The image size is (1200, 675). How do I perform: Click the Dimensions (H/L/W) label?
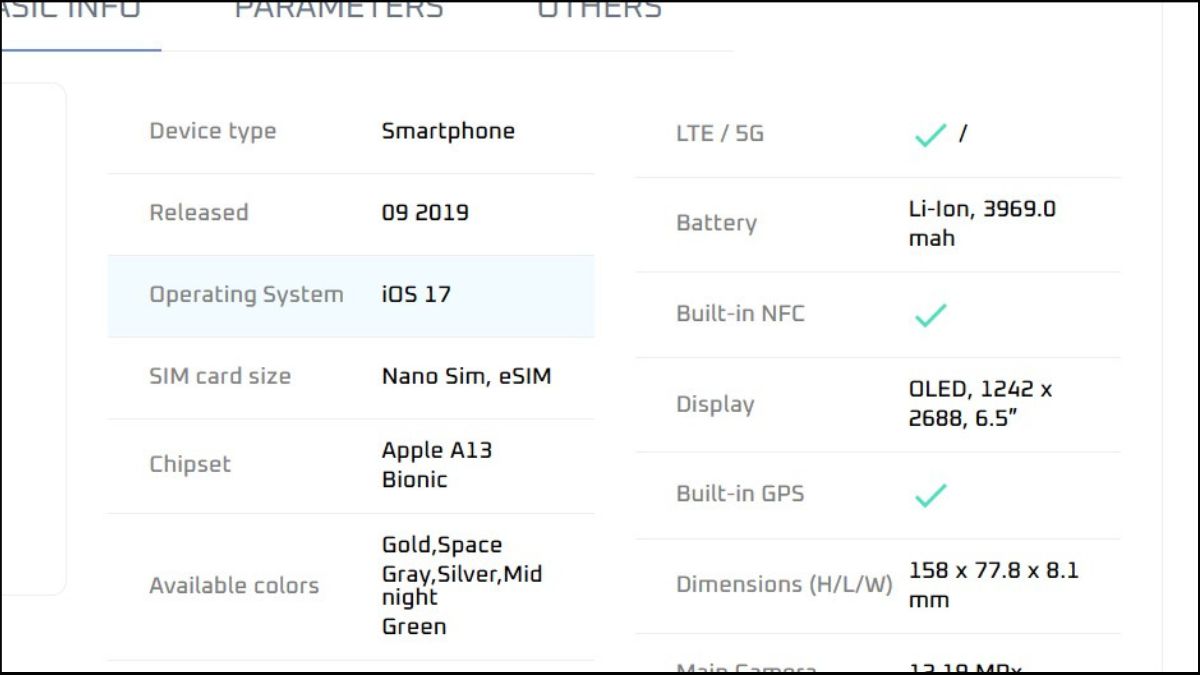pos(784,585)
